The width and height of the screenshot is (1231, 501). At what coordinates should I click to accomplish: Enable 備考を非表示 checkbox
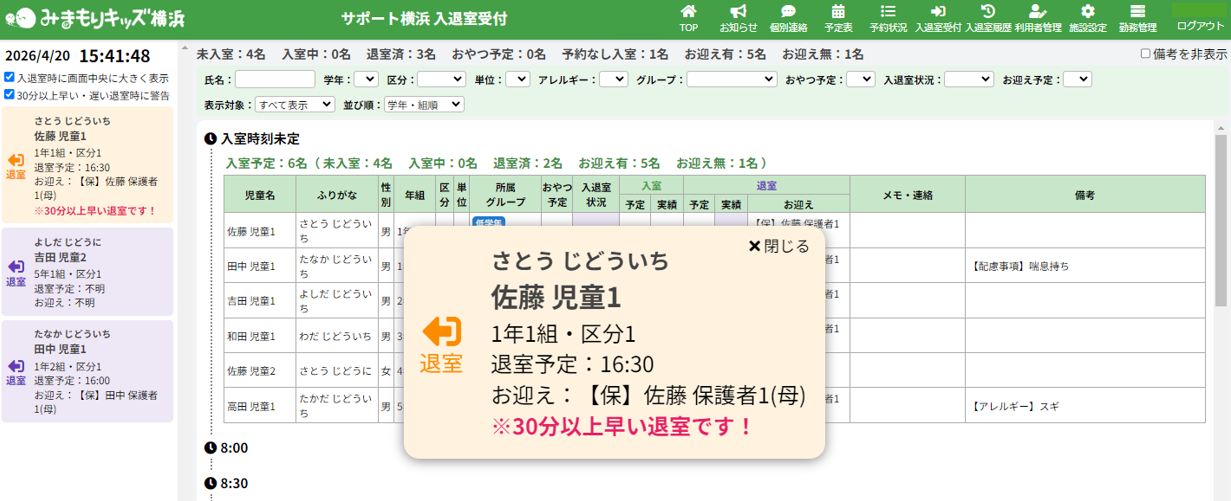point(1146,54)
